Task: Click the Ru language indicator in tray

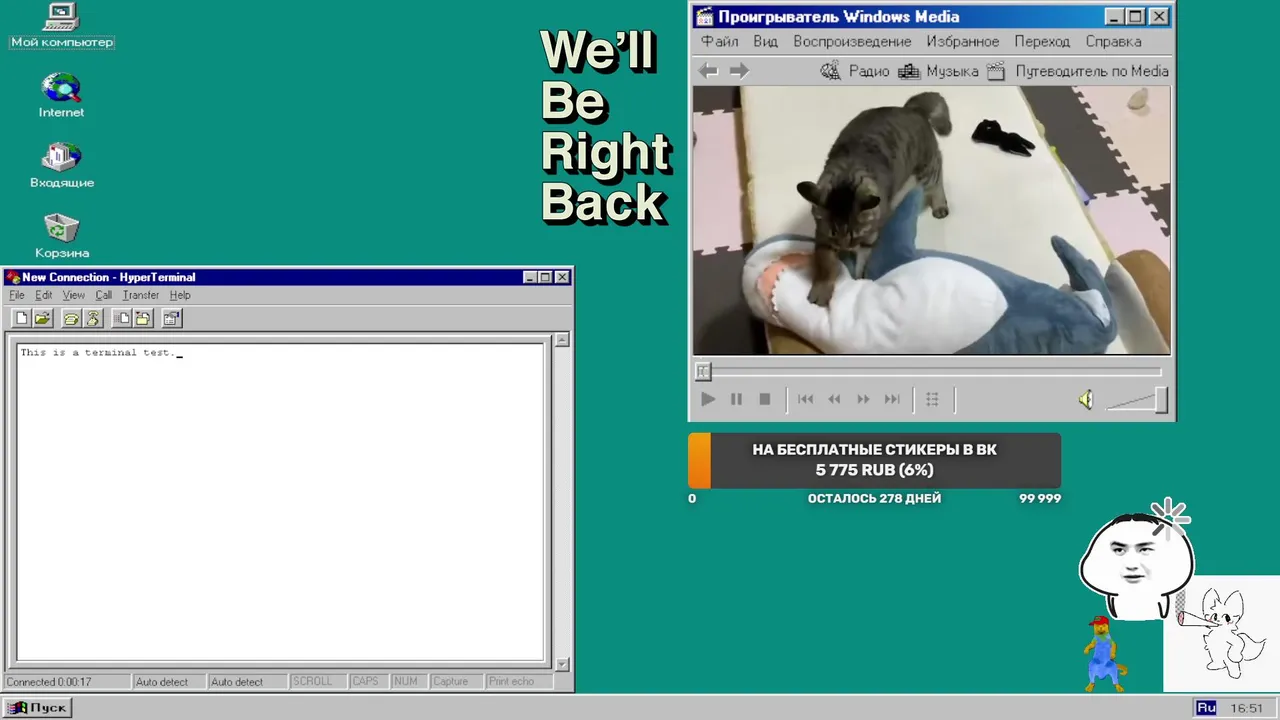Action: coord(1206,708)
